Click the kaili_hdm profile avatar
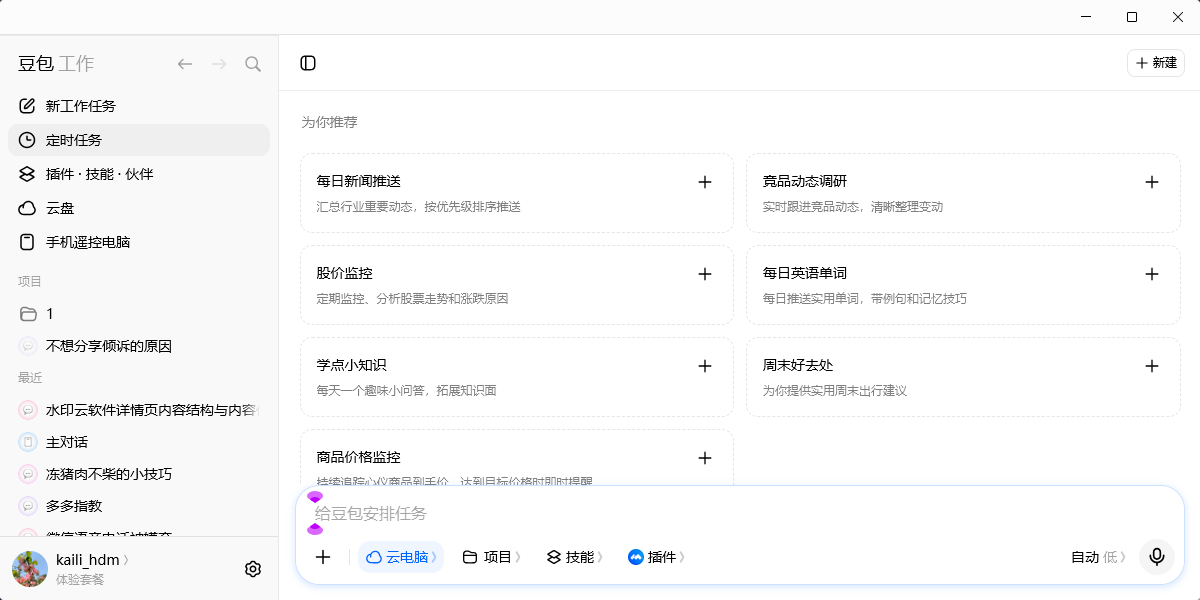 30,569
